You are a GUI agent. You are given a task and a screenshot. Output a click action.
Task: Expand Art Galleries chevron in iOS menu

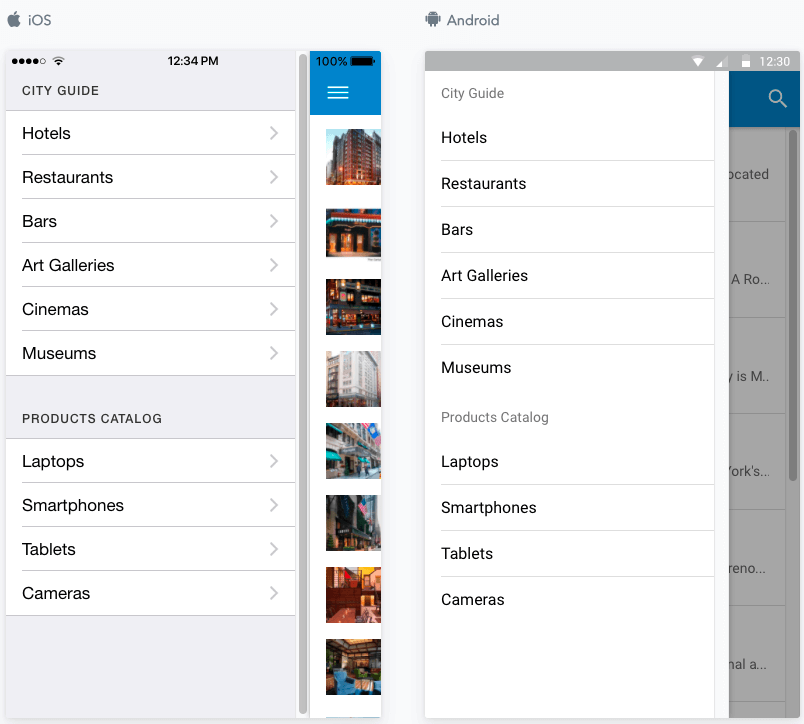coord(274,265)
